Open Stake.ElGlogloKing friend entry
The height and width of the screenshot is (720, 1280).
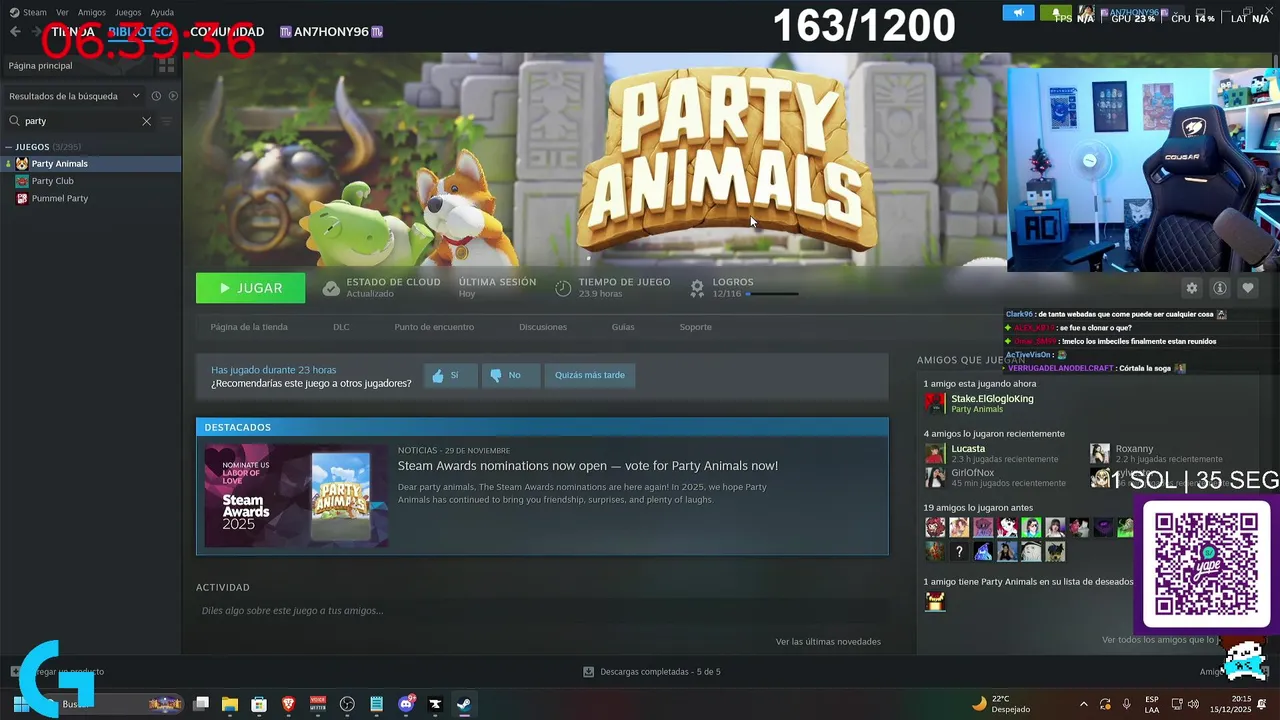pyautogui.click(x=980, y=403)
